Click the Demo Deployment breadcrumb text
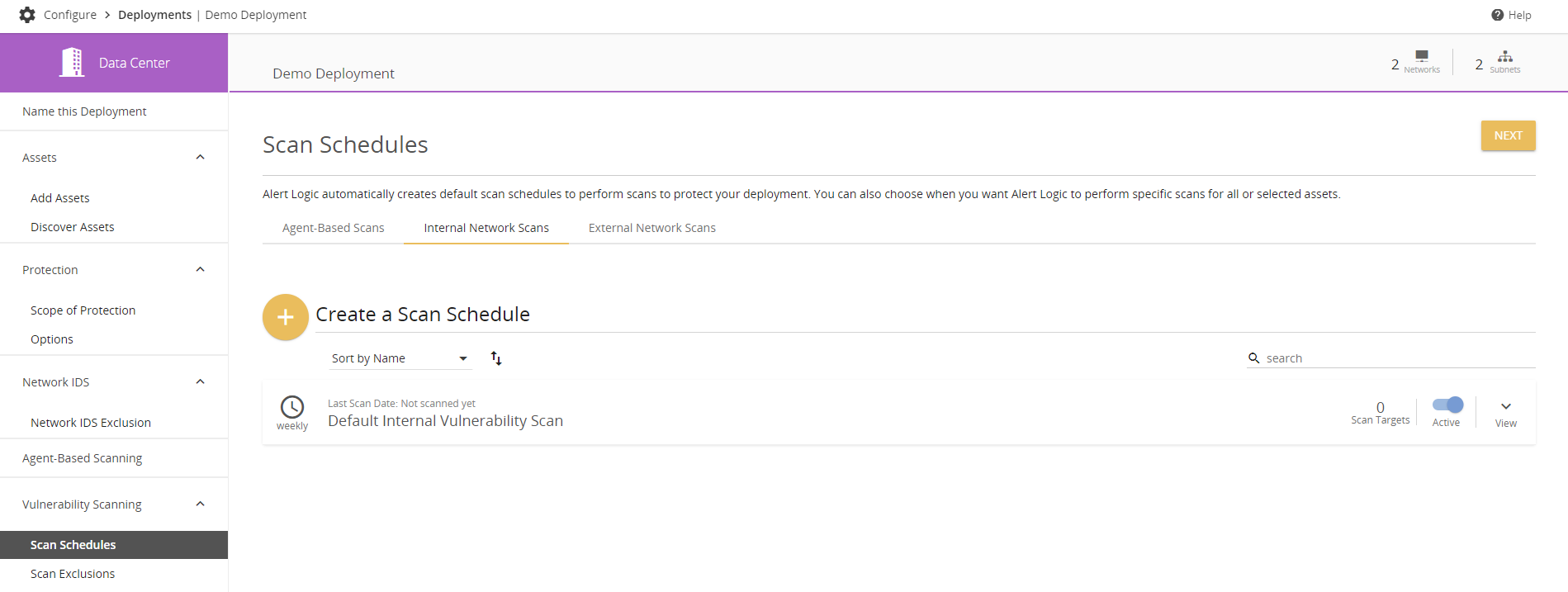 click(256, 15)
